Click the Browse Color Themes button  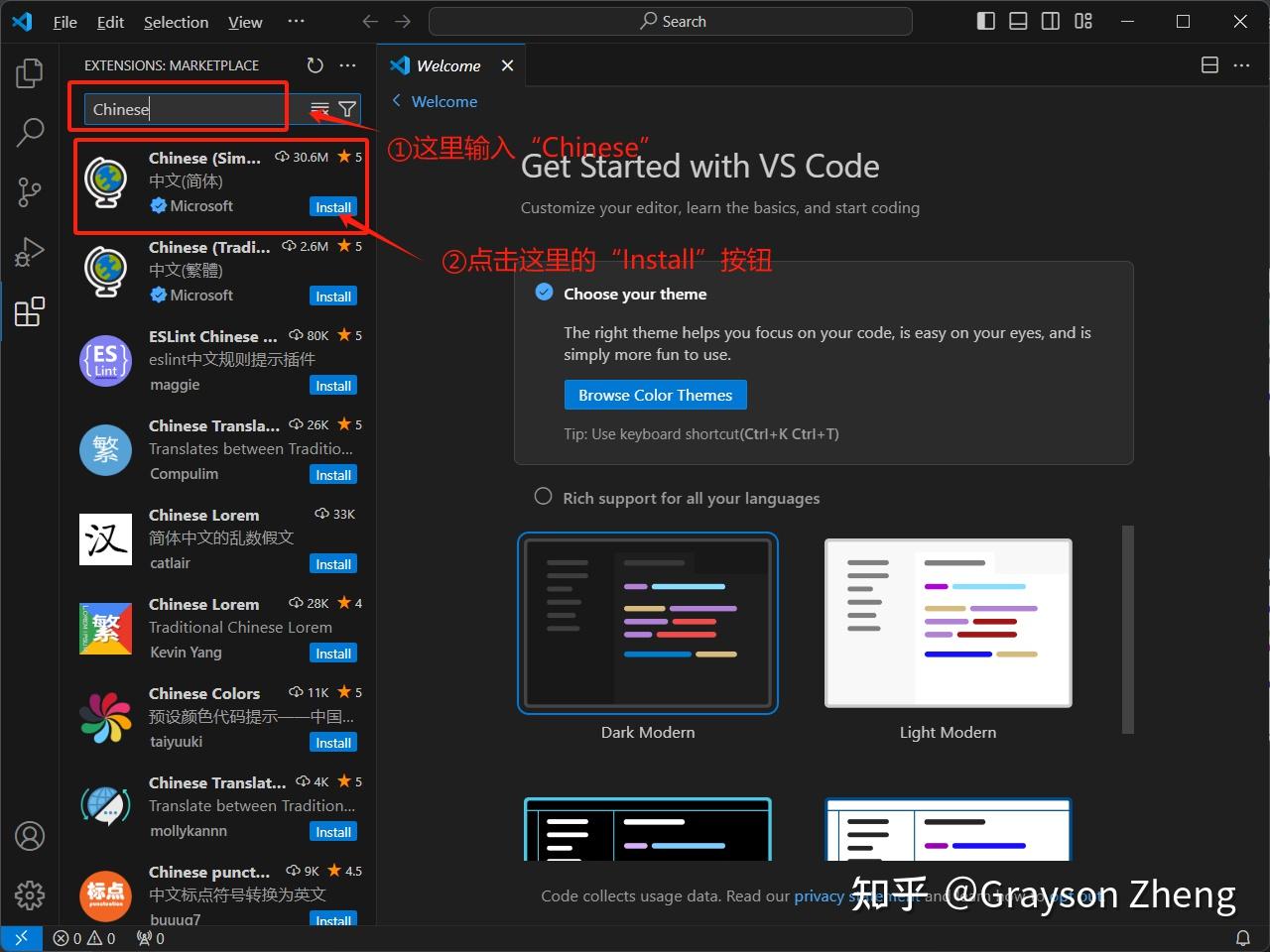pos(655,394)
